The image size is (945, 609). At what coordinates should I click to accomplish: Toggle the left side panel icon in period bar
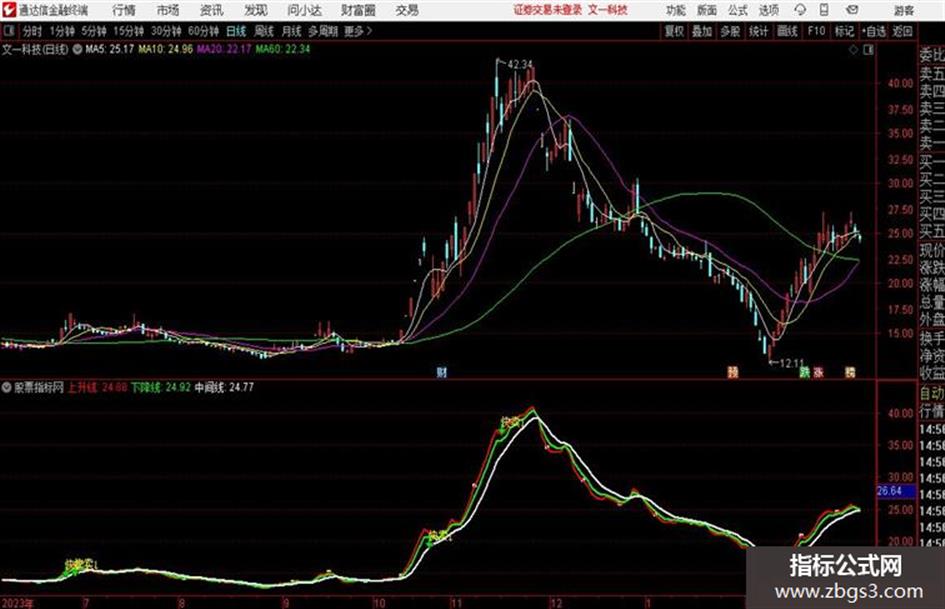pyautogui.click(x=9, y=31)
